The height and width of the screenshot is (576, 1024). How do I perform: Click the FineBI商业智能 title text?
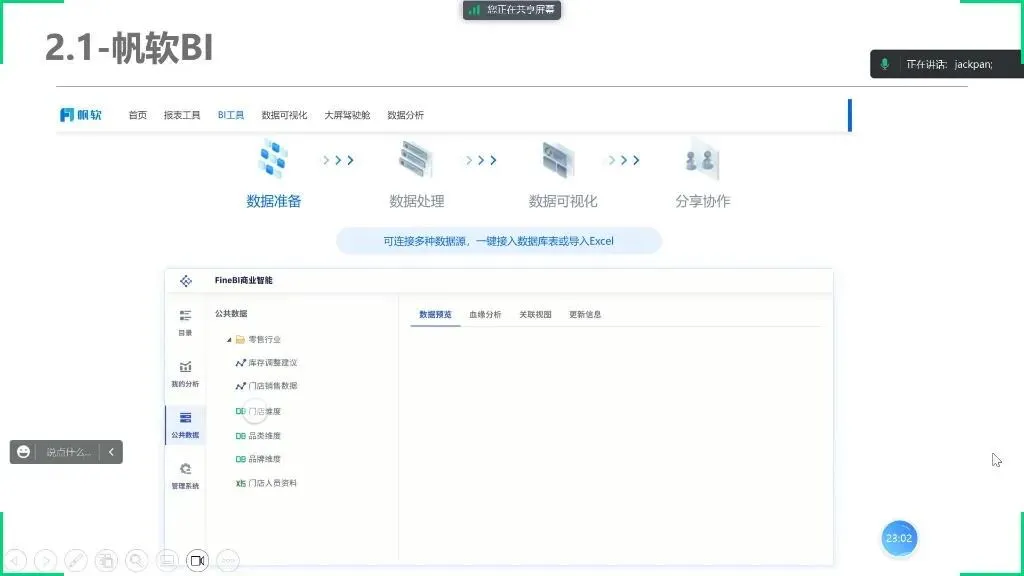pyautogui.click(x=244, y=280)
